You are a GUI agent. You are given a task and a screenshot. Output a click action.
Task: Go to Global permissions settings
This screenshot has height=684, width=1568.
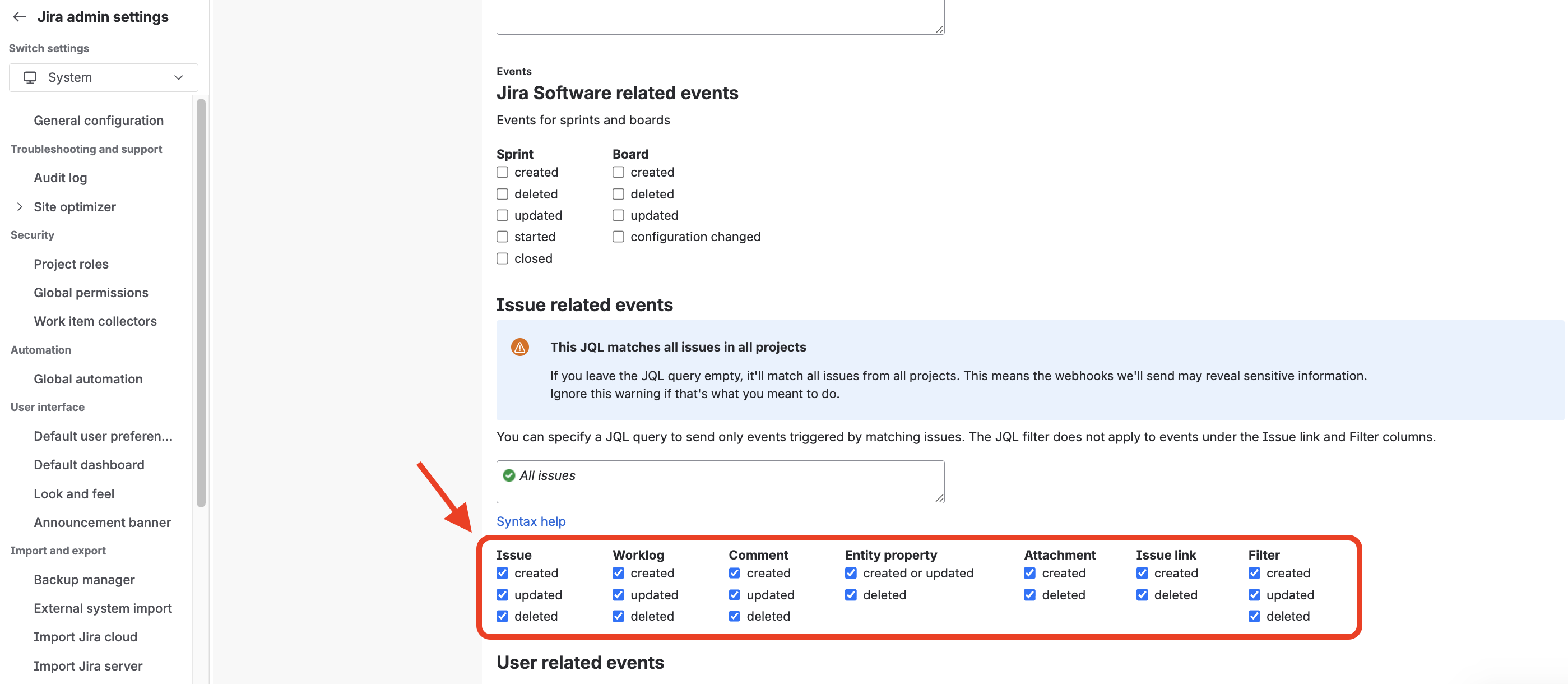[x=91, y=292]
